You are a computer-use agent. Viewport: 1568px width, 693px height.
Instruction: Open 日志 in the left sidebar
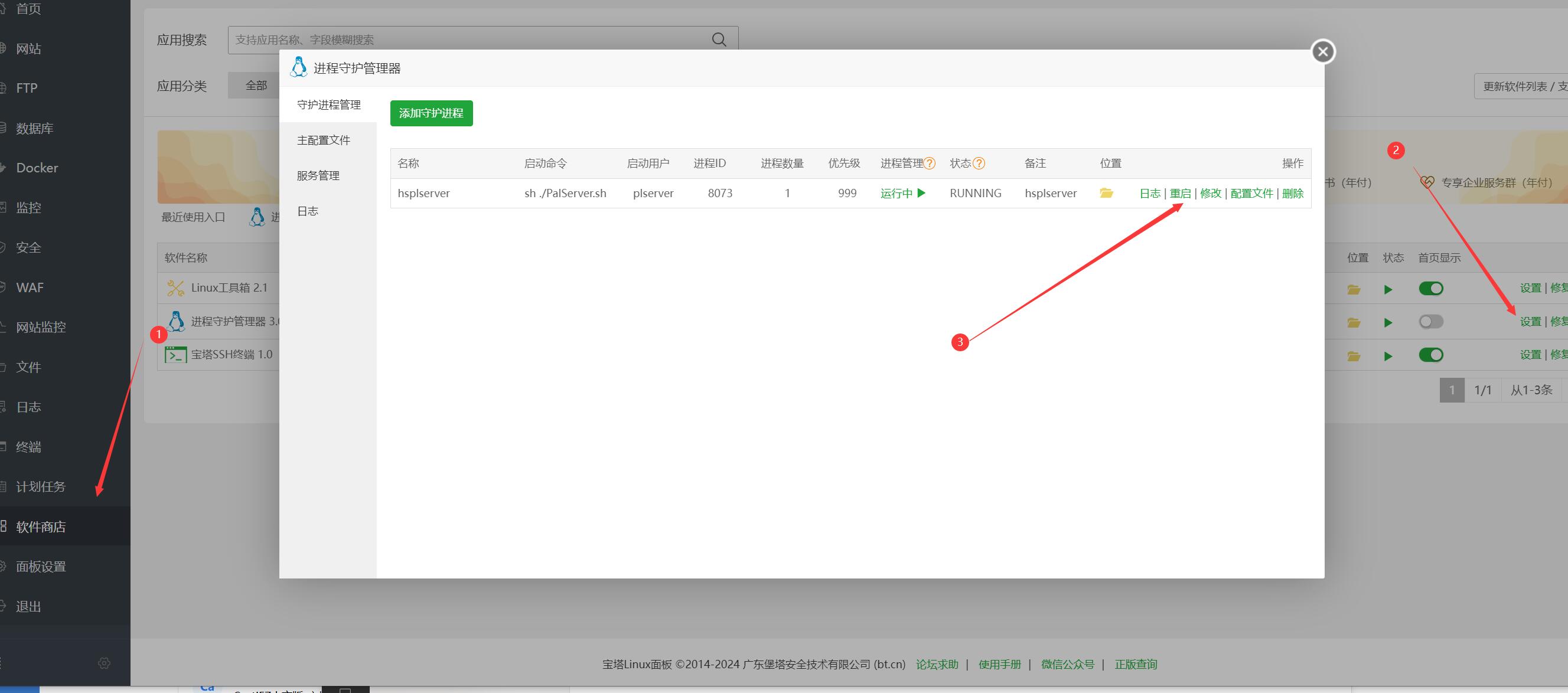pos(28,407)
